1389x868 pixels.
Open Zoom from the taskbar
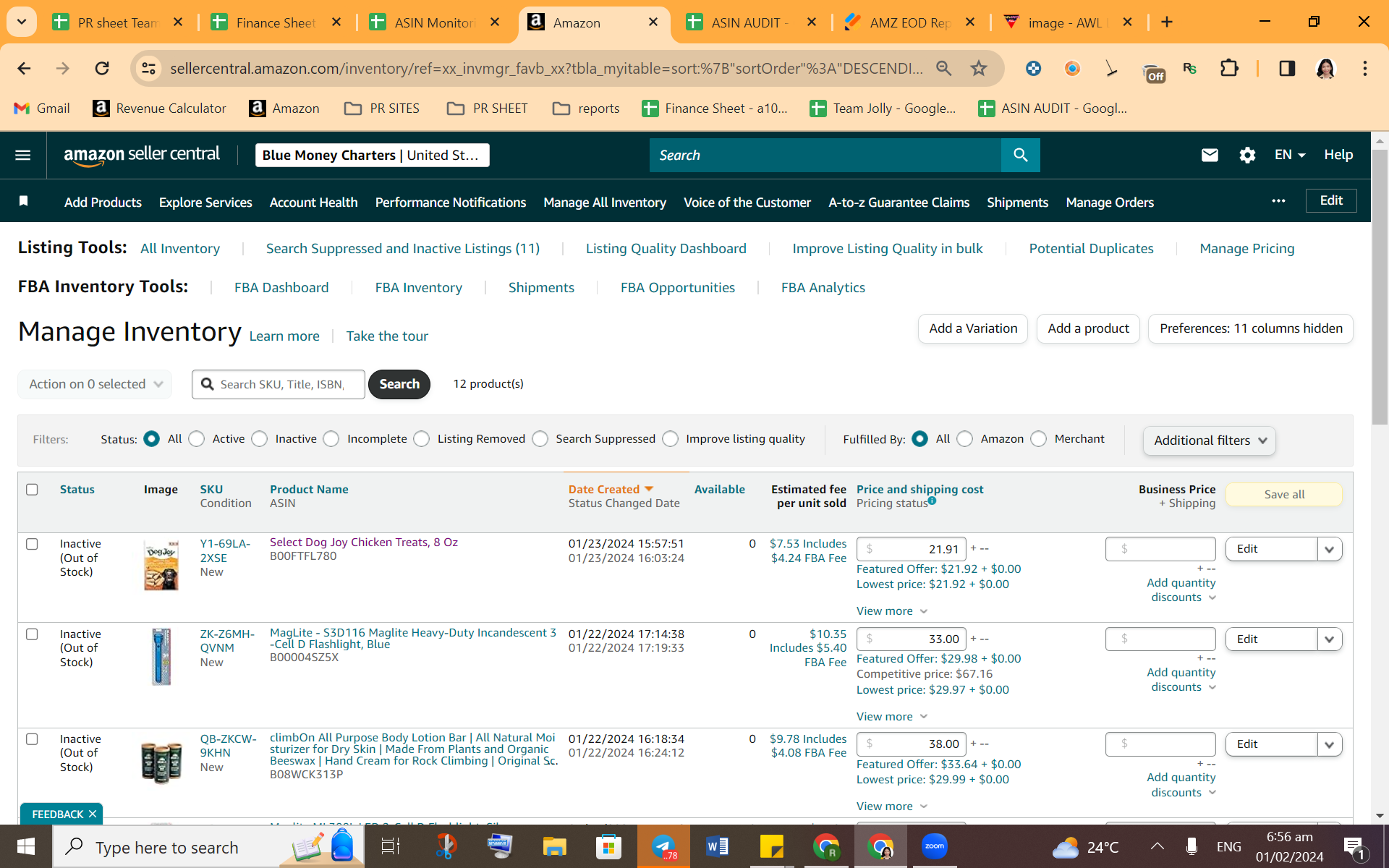[x=934, y=846]
